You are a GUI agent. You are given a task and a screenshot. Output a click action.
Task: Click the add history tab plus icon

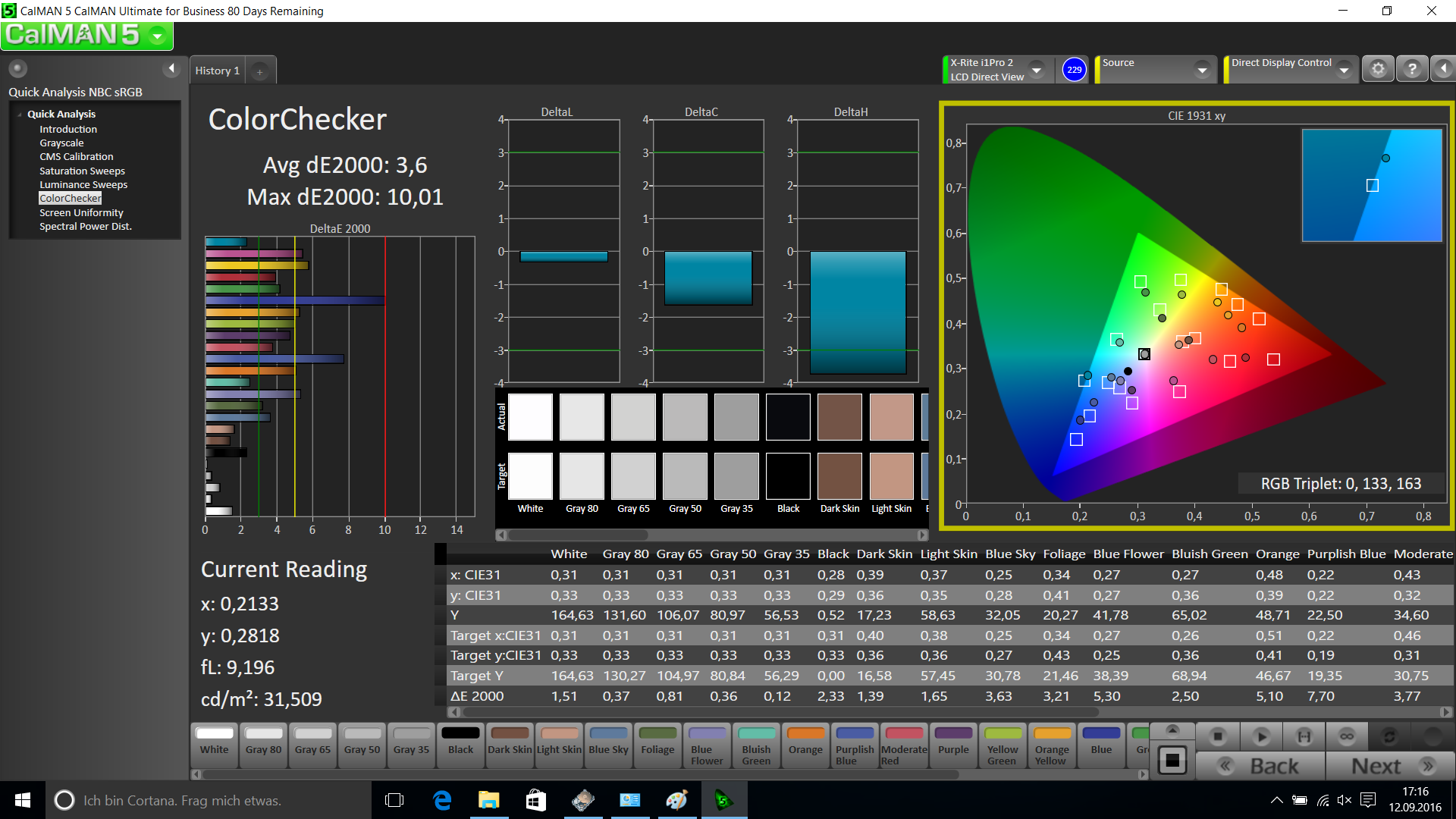click(259, 71)
